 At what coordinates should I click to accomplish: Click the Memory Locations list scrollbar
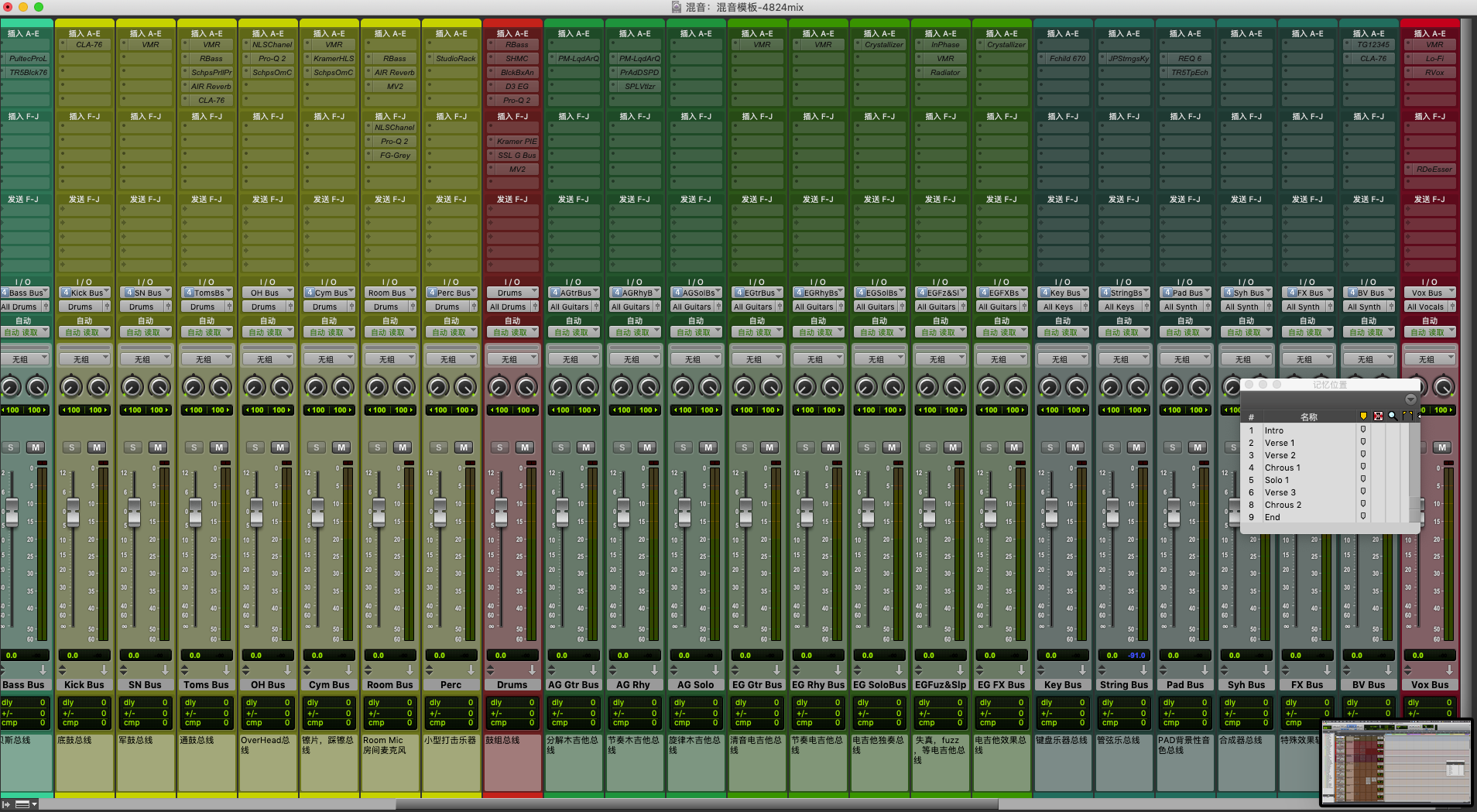click(x=1415, y=472)
